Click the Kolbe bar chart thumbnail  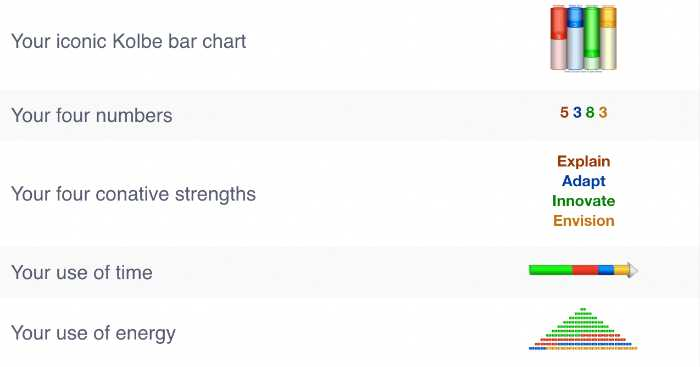pyautogui.click(x=583, y=38)
